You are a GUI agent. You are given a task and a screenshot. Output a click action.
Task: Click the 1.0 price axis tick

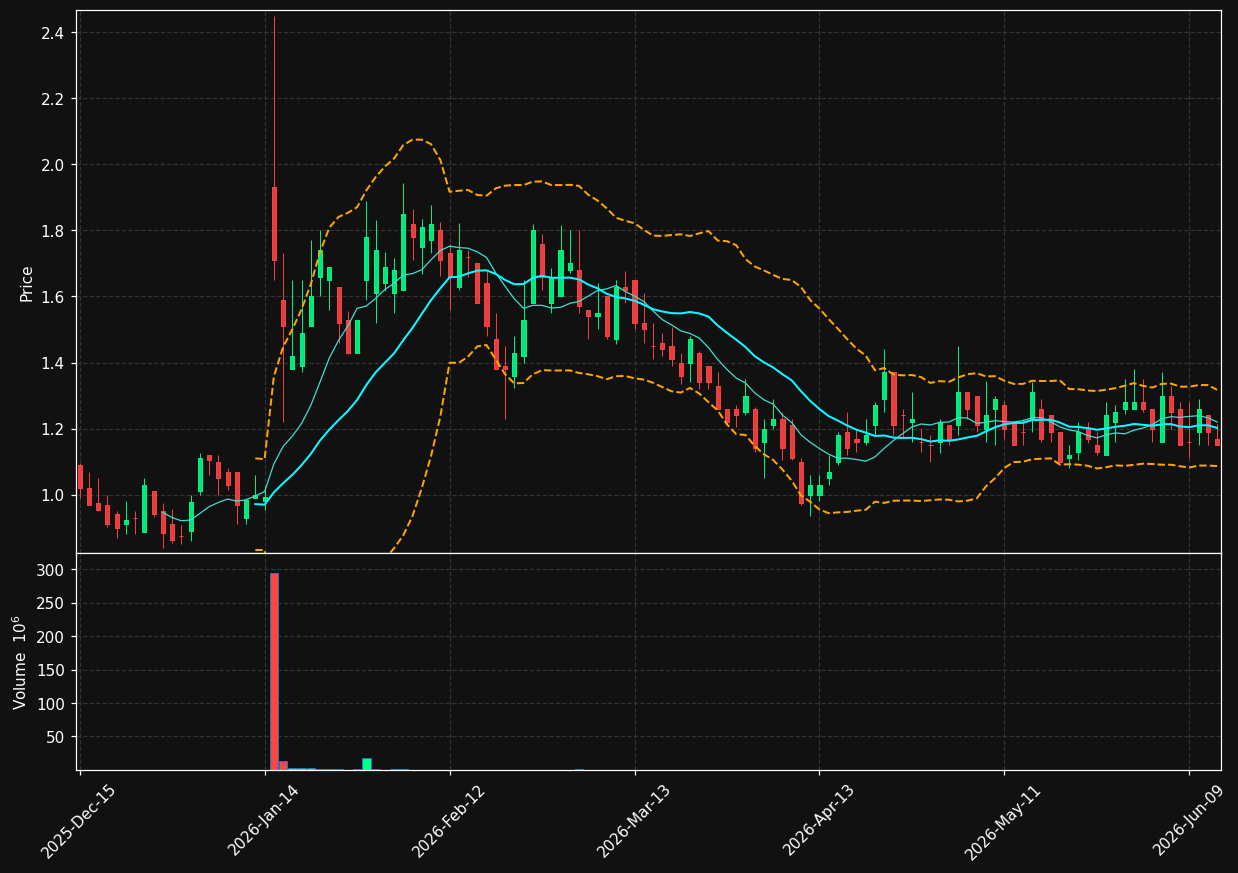(x=52, y=495)
